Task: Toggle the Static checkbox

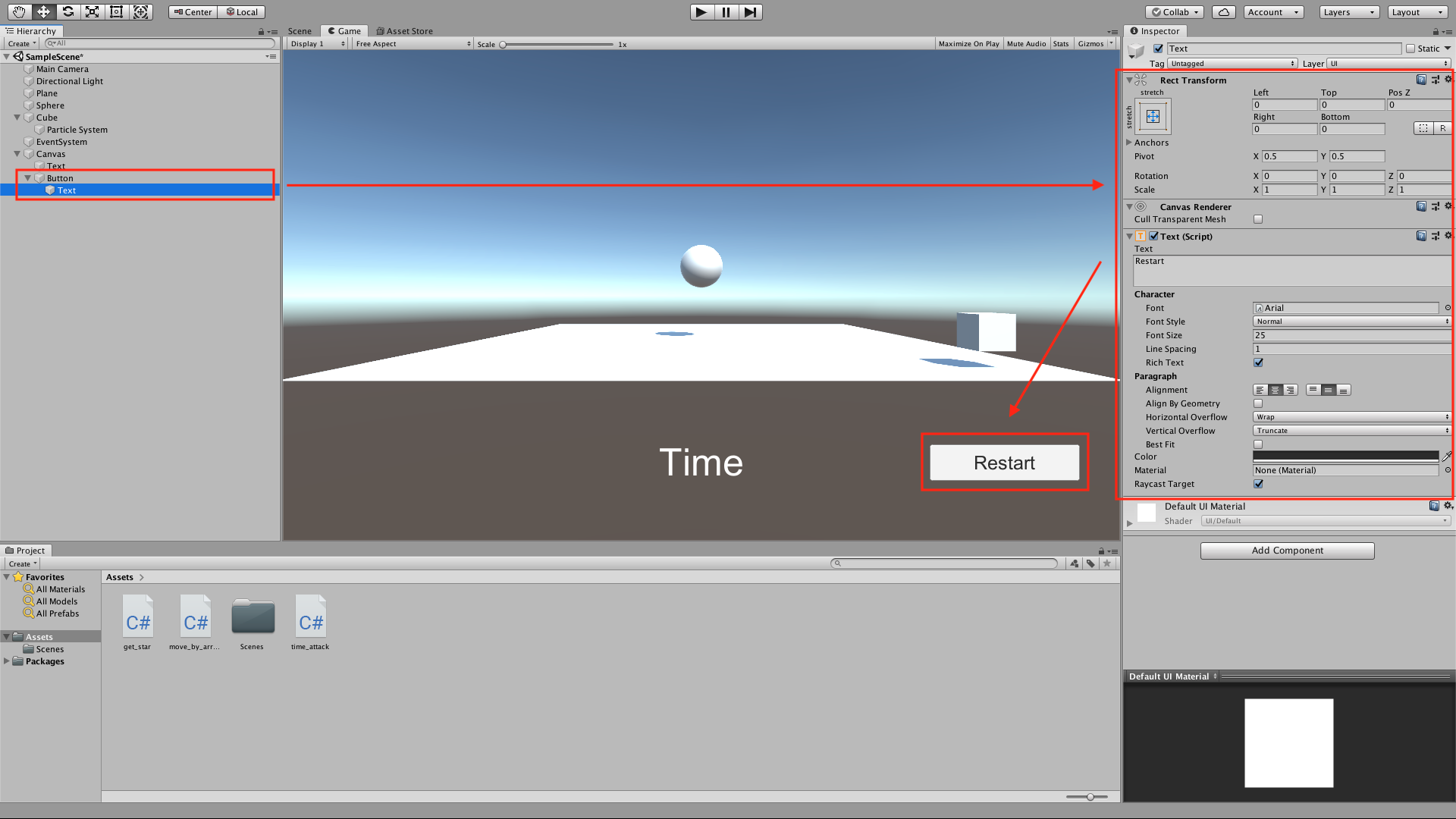Action: (x=1410, y=49)
